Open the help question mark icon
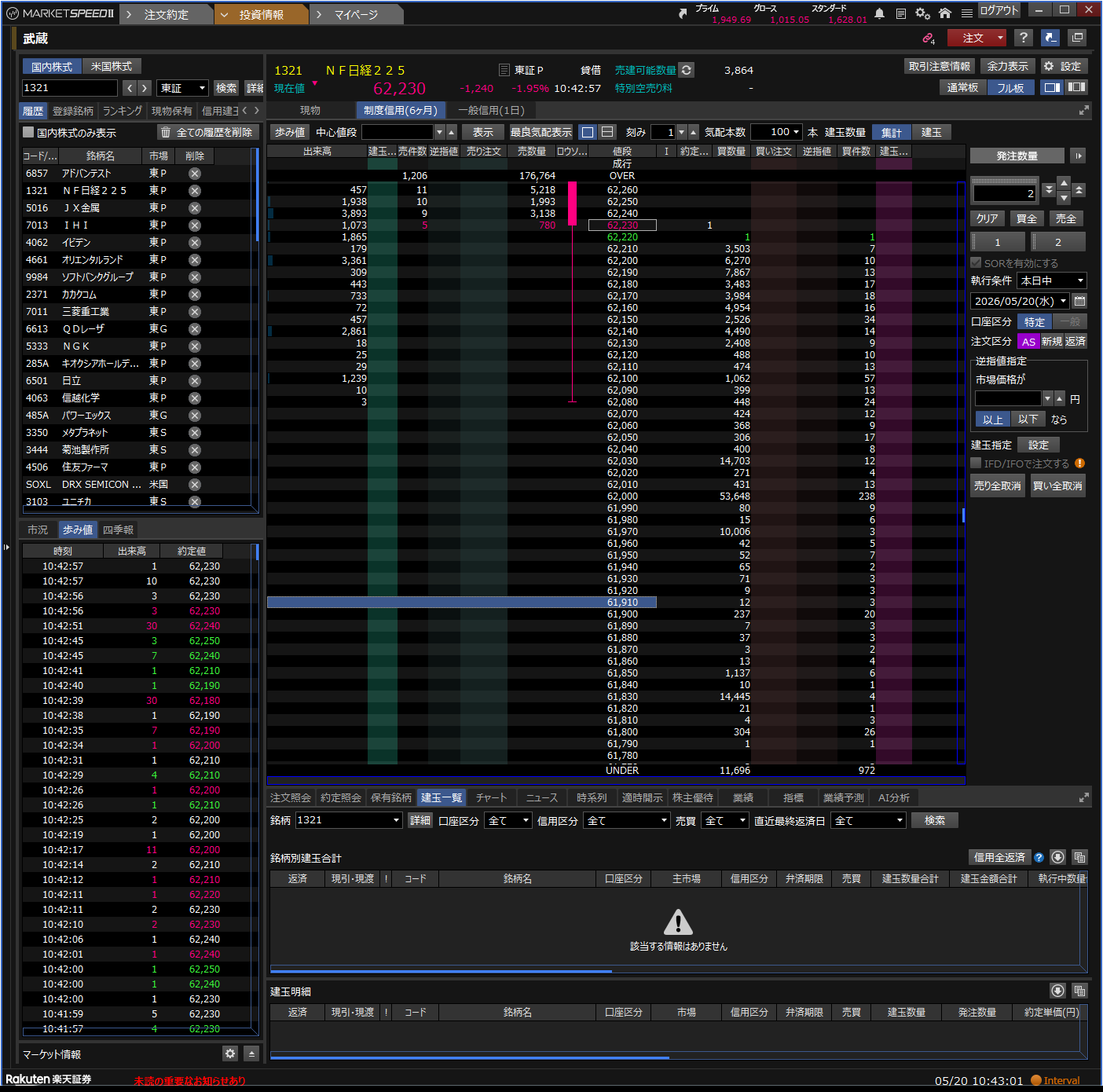This screenshot has width=1103, height=1092. pyautogui.click(x=1023, y=38)
